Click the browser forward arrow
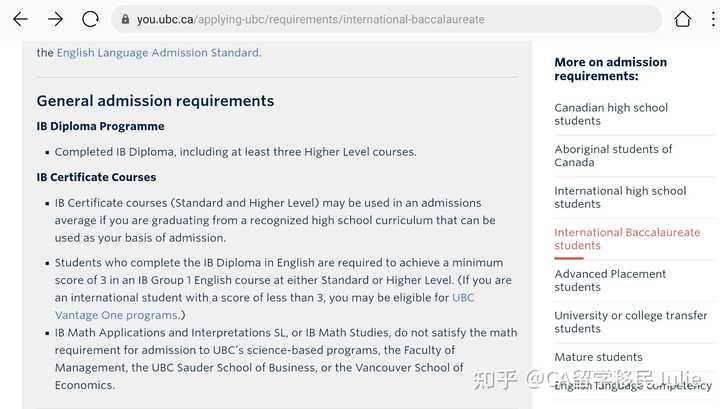 tap(55, 19)
